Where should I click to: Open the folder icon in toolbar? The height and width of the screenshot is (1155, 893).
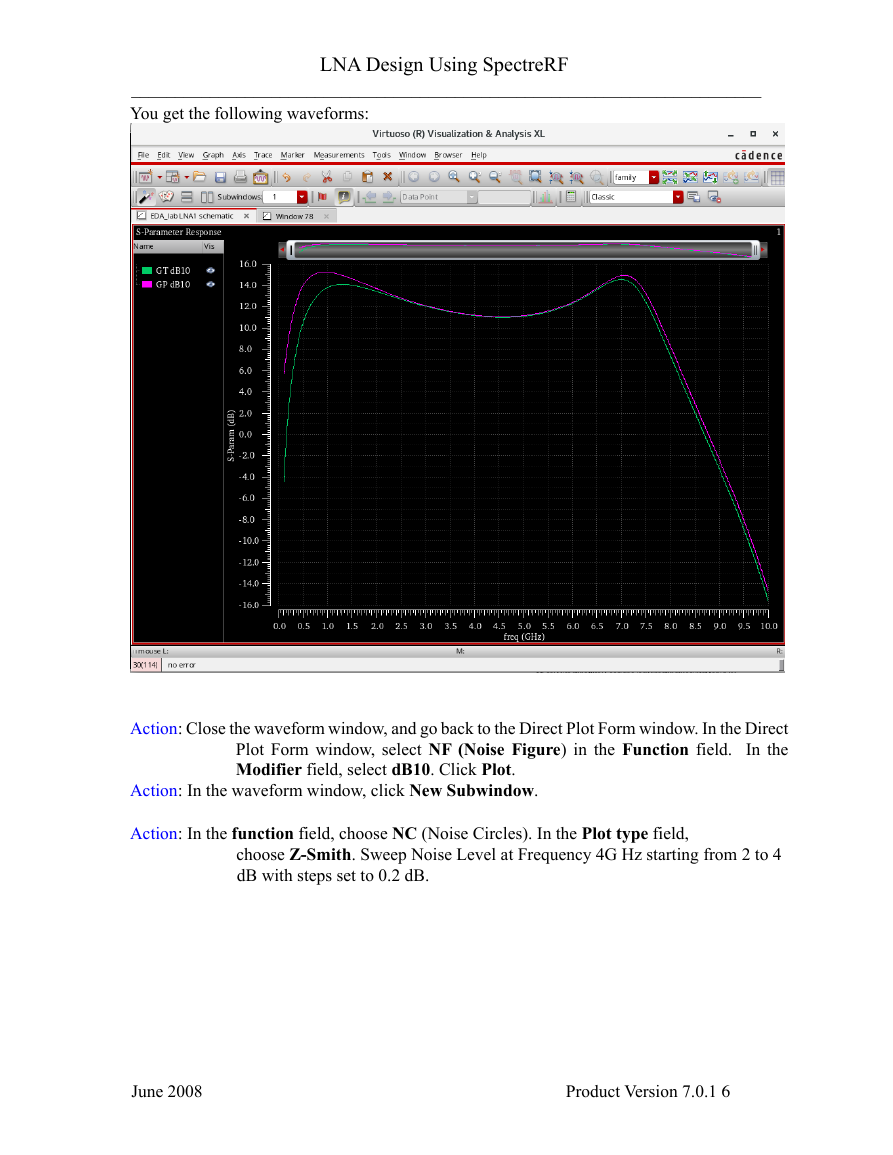(x=200, y=177)
